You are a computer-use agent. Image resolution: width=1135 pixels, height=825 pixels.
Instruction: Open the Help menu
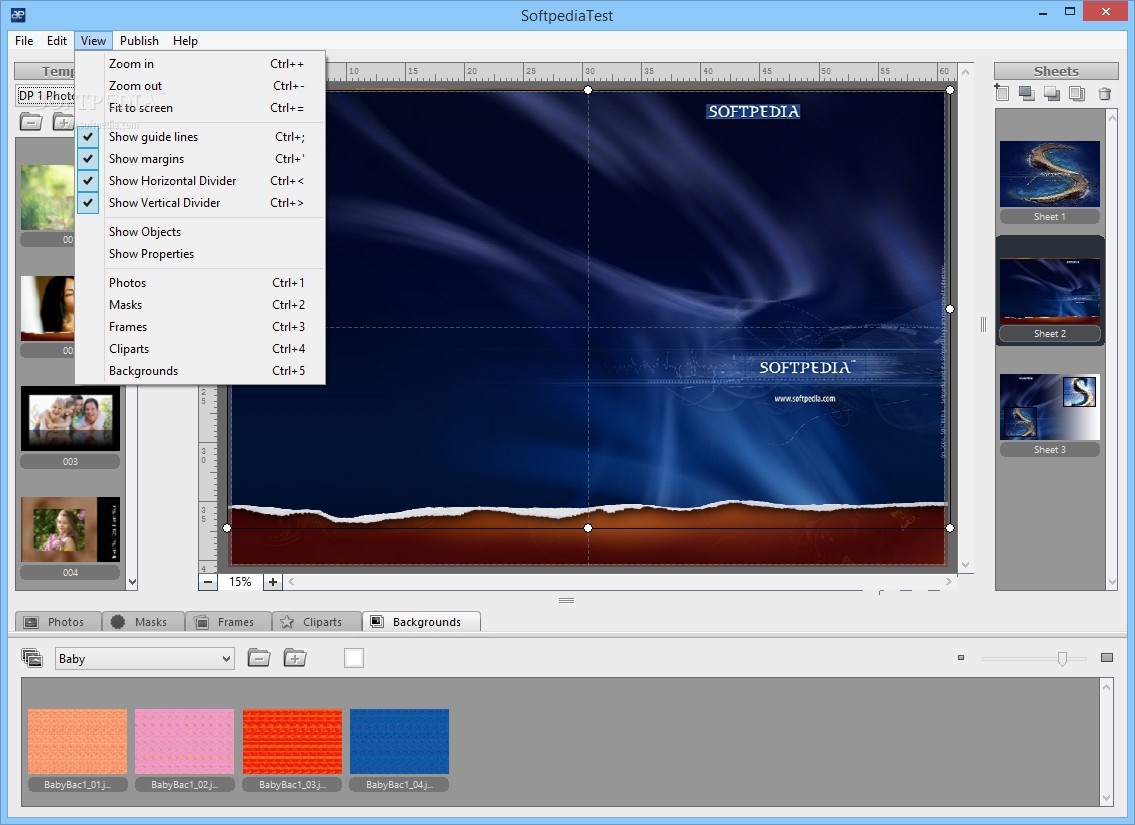pos(185,41)
